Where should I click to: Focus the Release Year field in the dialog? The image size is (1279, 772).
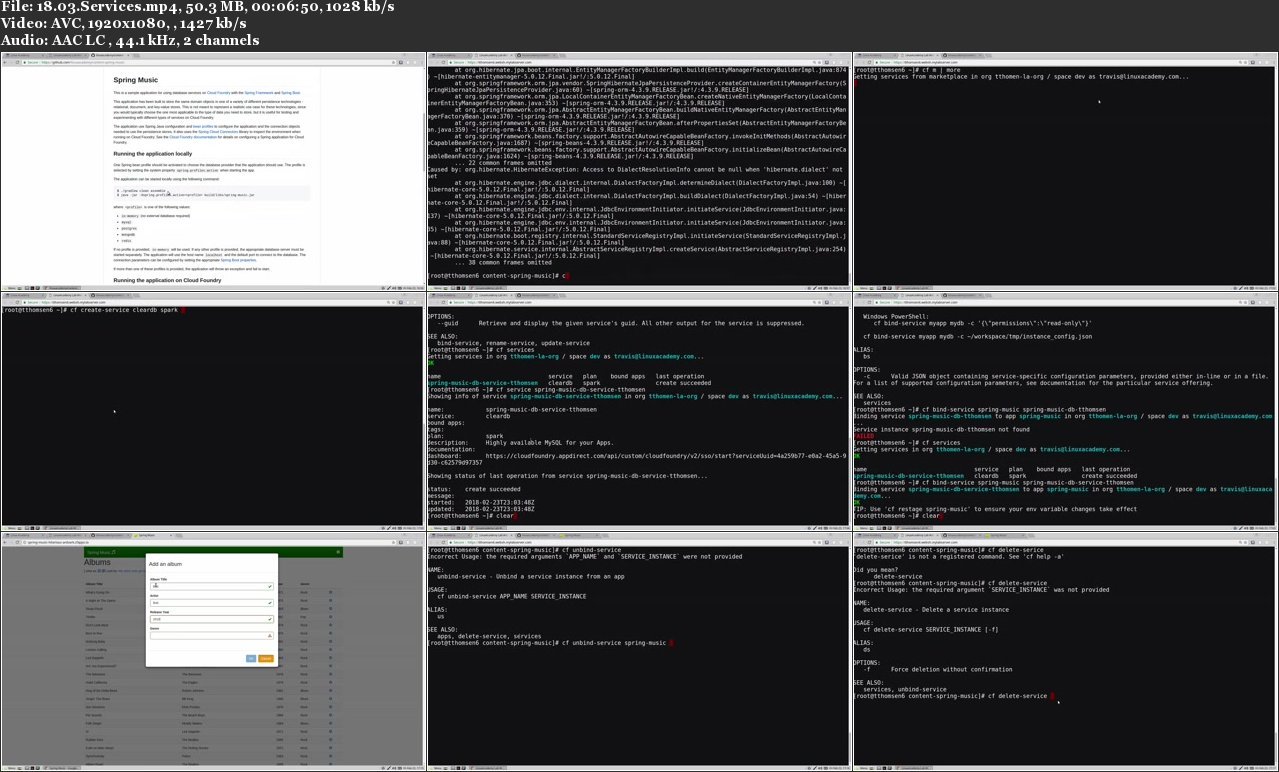(x=210, y=619)
